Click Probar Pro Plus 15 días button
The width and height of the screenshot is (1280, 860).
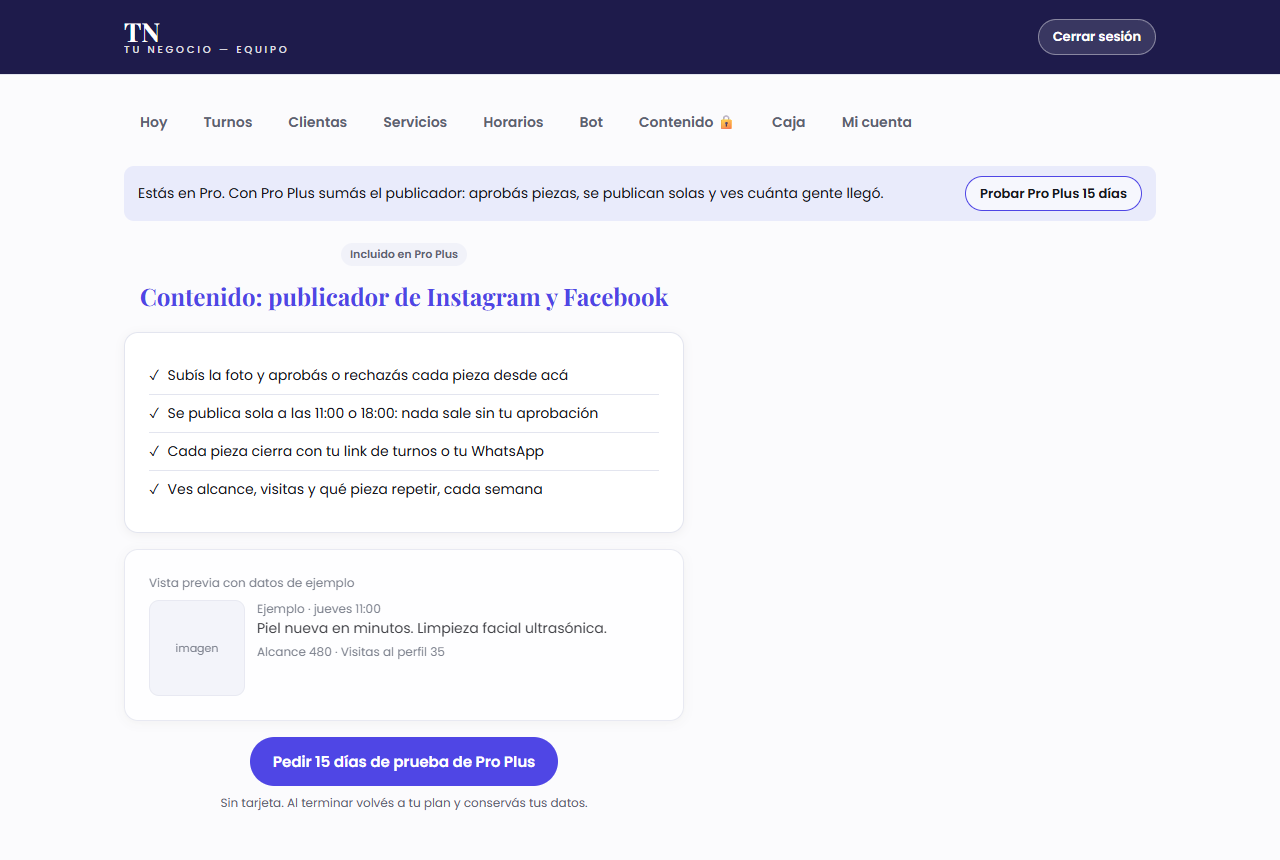point(1053,194)
